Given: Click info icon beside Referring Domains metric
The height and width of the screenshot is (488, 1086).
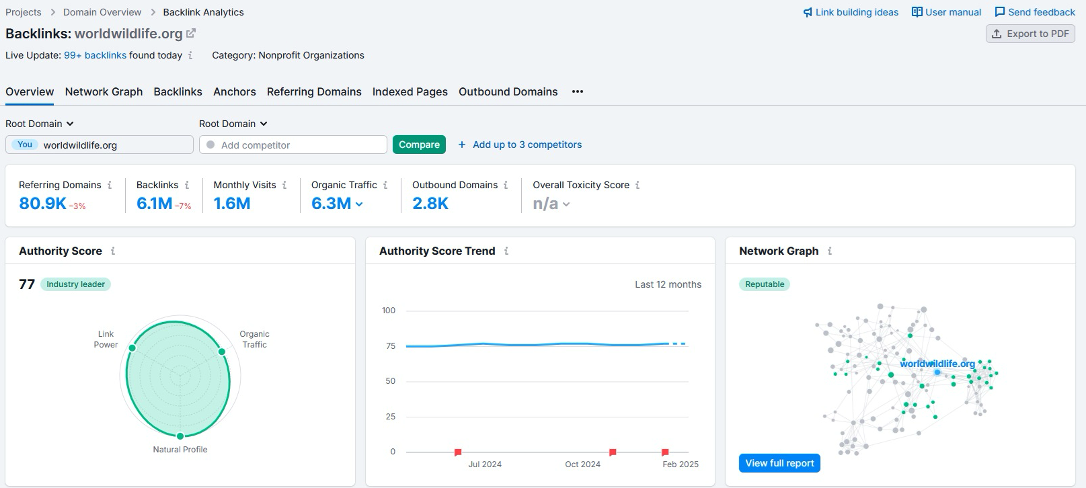Looking at the screenshot, I should click(x=109, y=185).
